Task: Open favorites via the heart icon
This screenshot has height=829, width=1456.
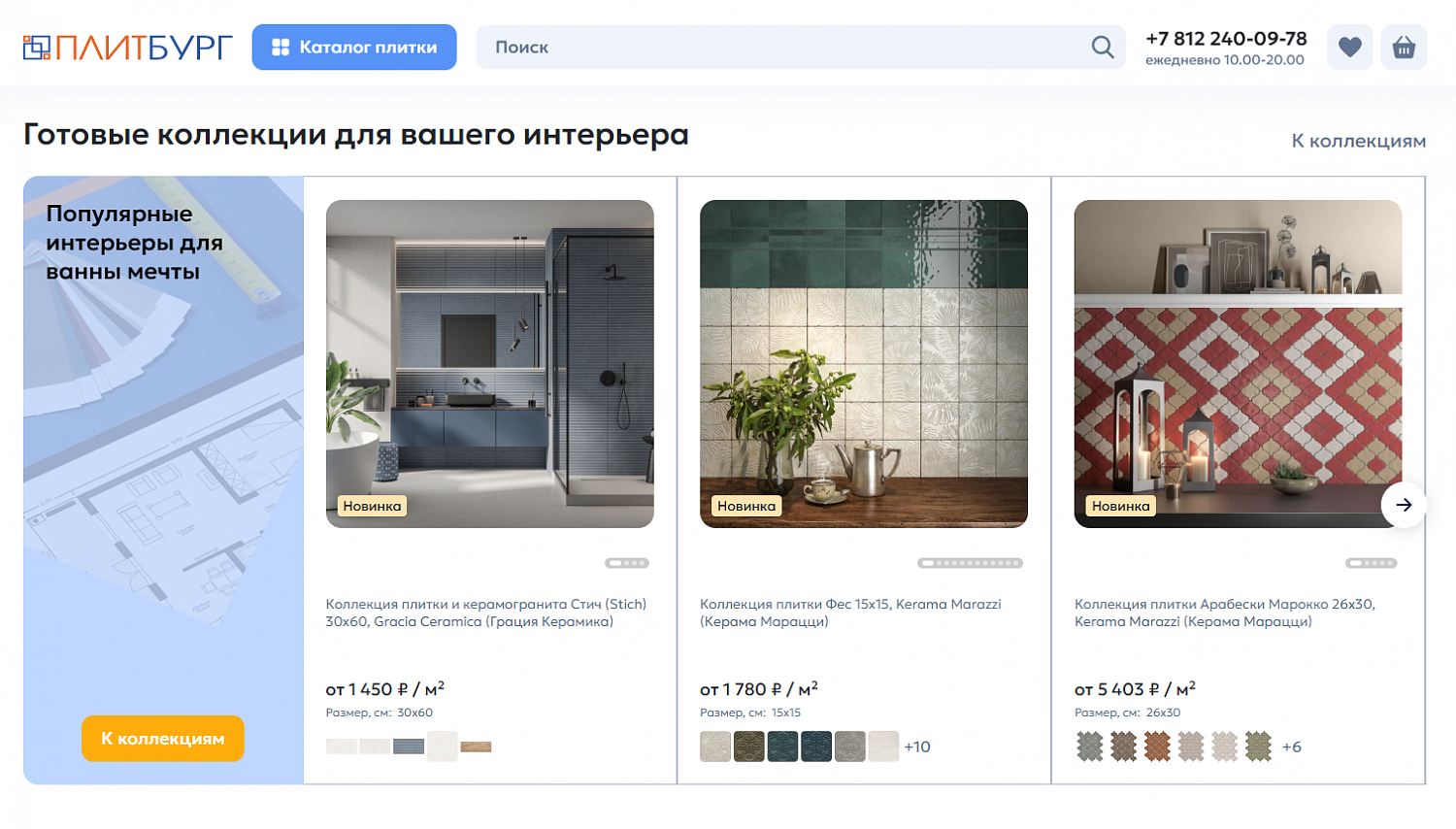Action: click(x=1349, y=47)
